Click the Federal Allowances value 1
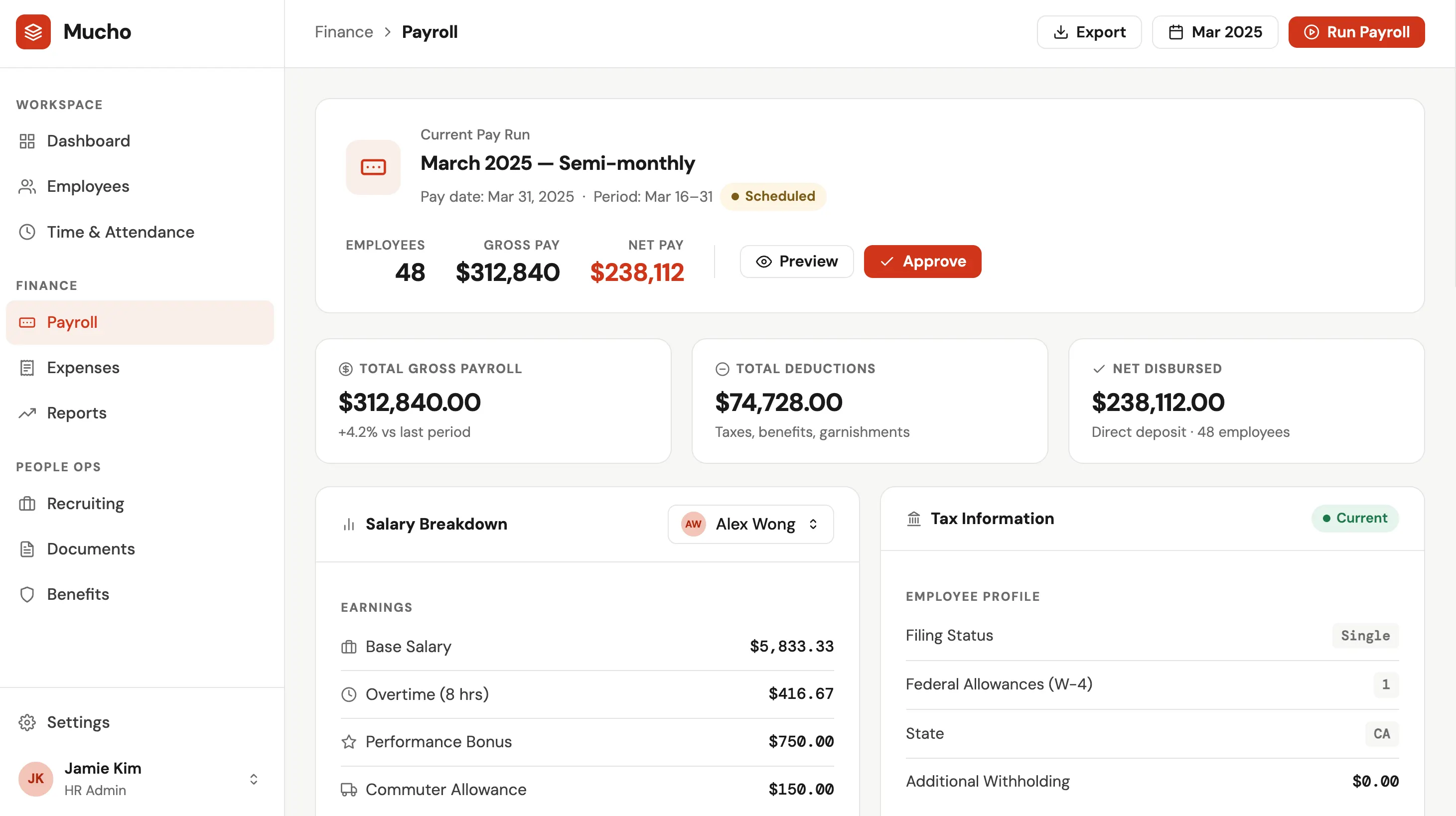 coord(1385,684)
